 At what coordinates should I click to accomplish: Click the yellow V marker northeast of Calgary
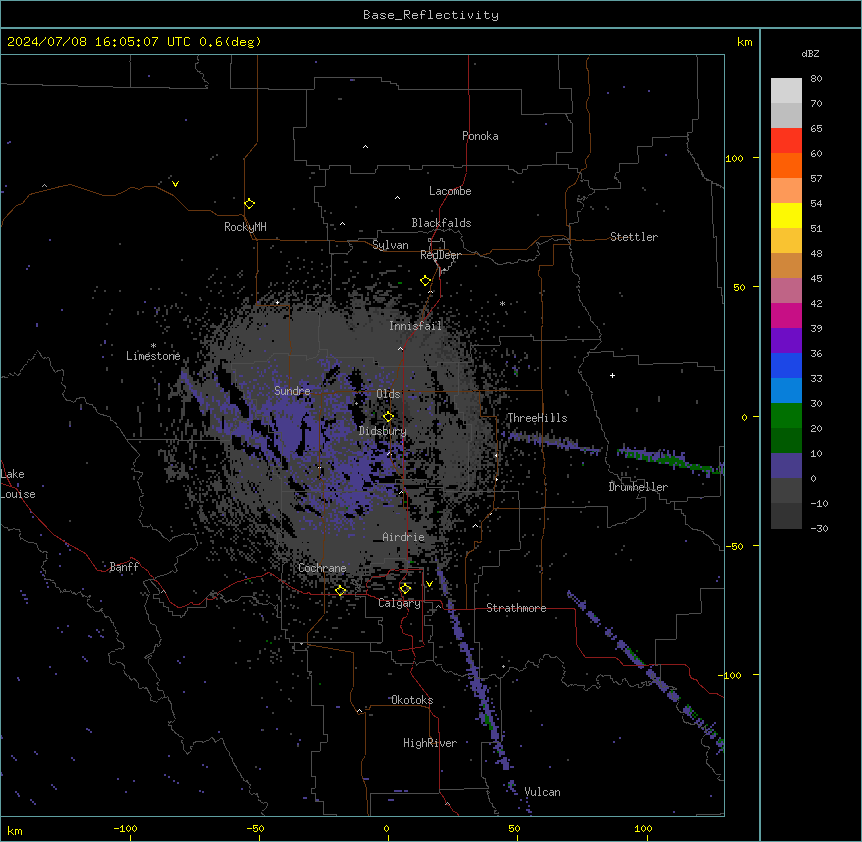point(429,584)
